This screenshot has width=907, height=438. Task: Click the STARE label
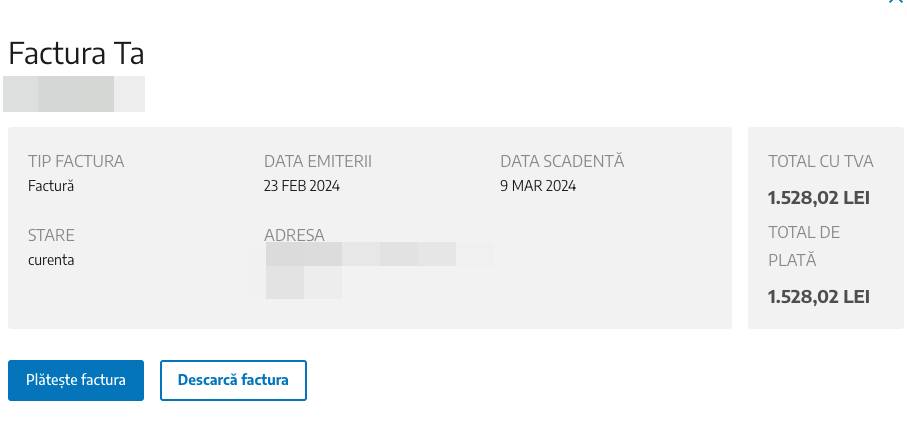[x=51, y=235]
